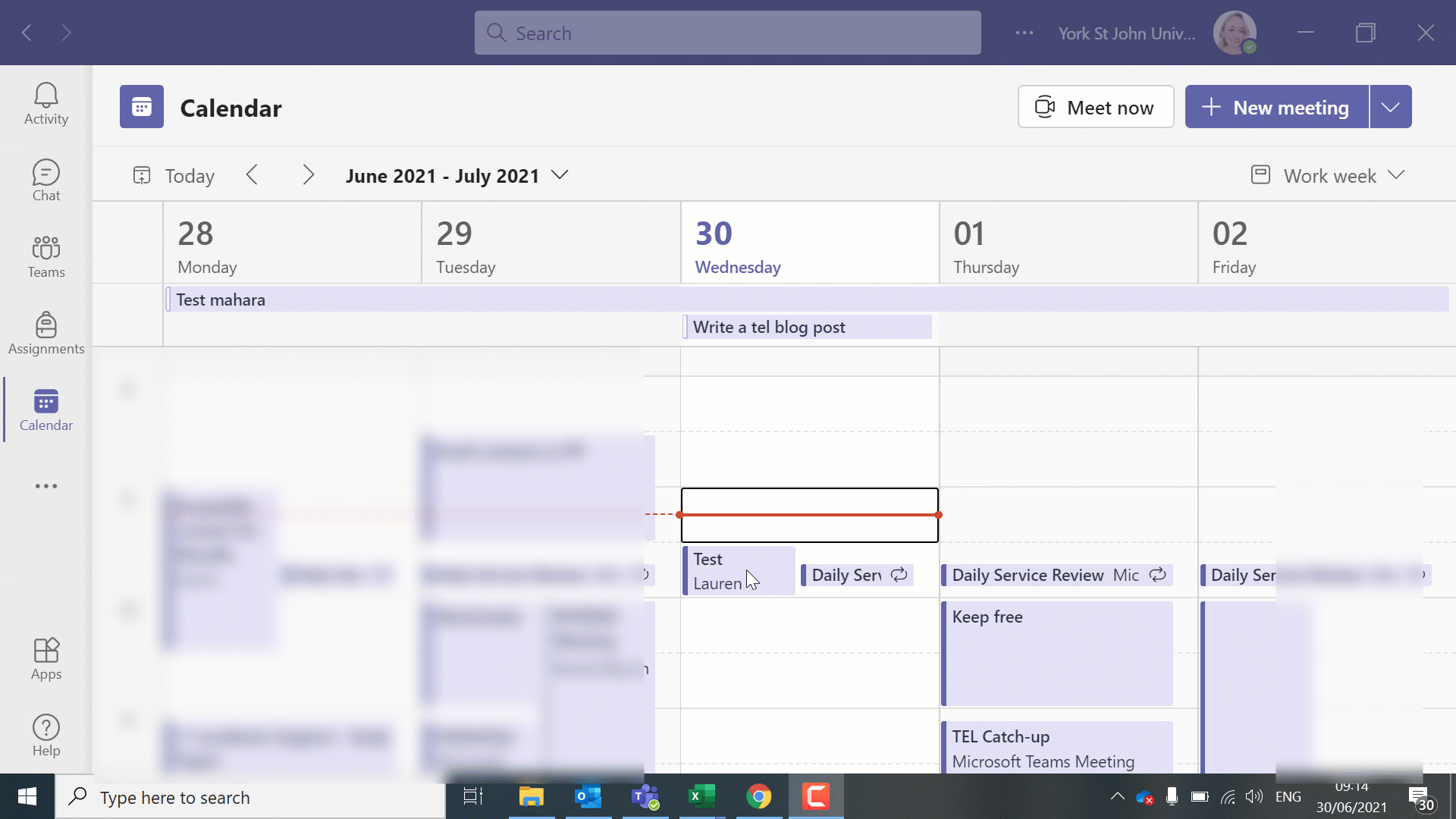Click the selected empty Wednesday time slot
Screen dimensions: 1456x819
point(810,515)
